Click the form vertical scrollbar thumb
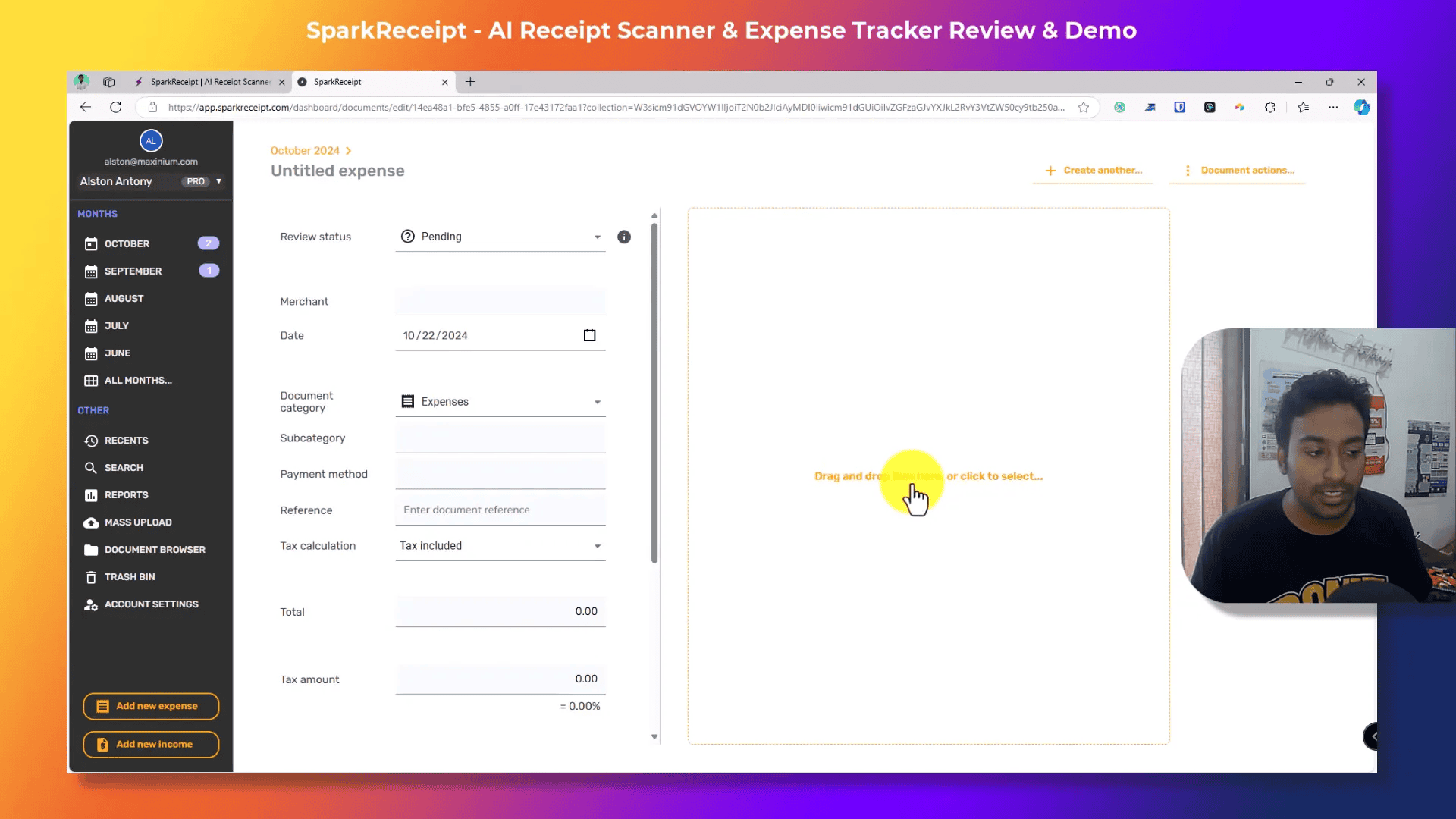This screenshot has width=1456, height=819. click(654, 392)
